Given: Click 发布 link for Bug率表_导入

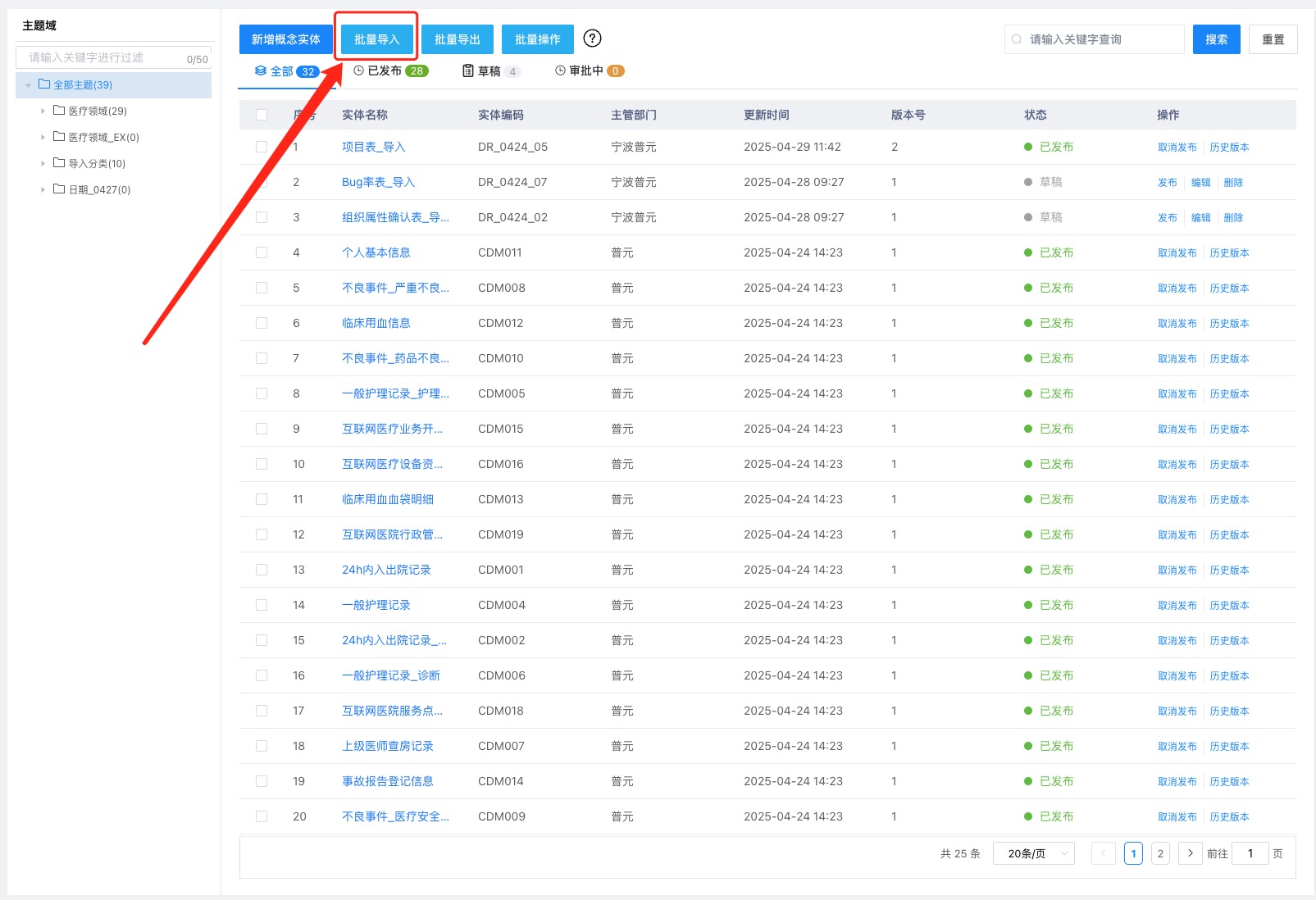Looking at the screenshot, I should [1167, 182].
